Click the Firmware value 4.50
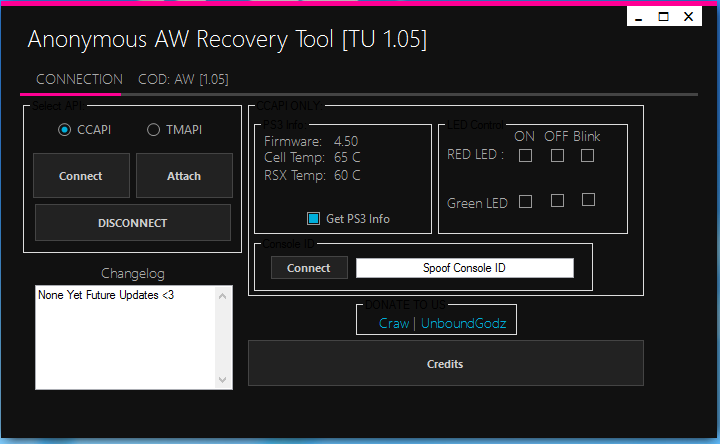This screenshot has height=444, width=720. tap(346, 141)
